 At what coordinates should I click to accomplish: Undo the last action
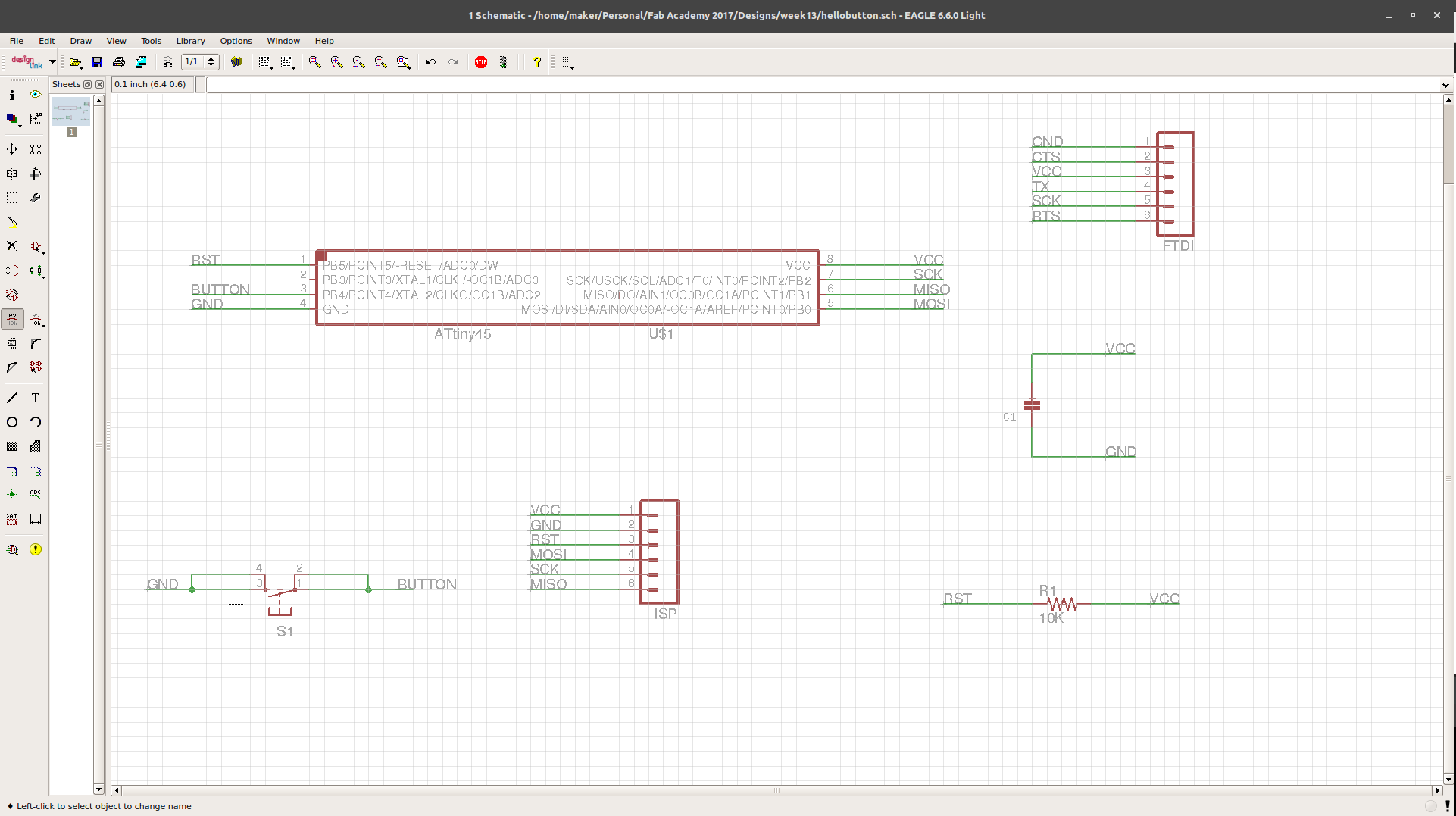tap(431, 62)
